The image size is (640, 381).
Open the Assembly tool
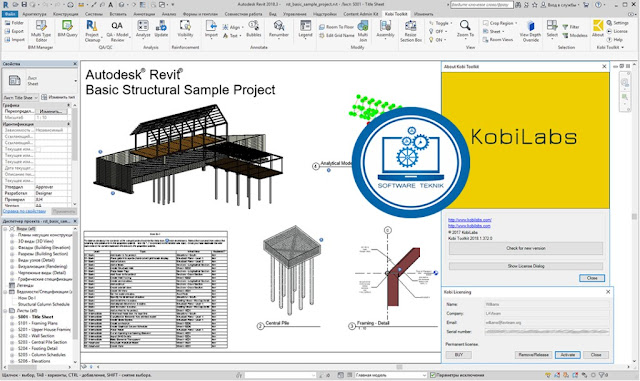pyautogui.click(x=385, y=29)
